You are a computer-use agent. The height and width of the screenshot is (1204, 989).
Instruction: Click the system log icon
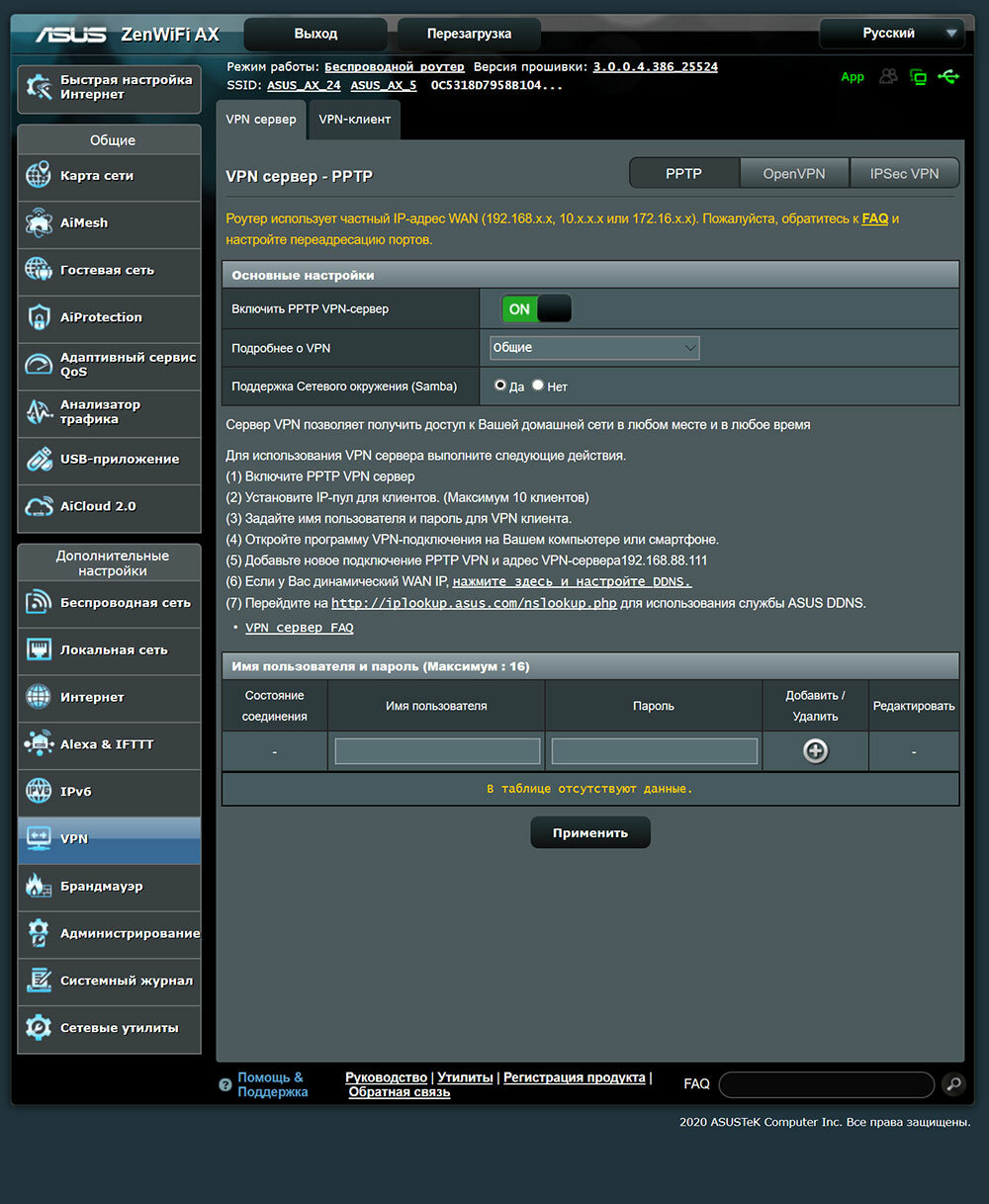39,981
